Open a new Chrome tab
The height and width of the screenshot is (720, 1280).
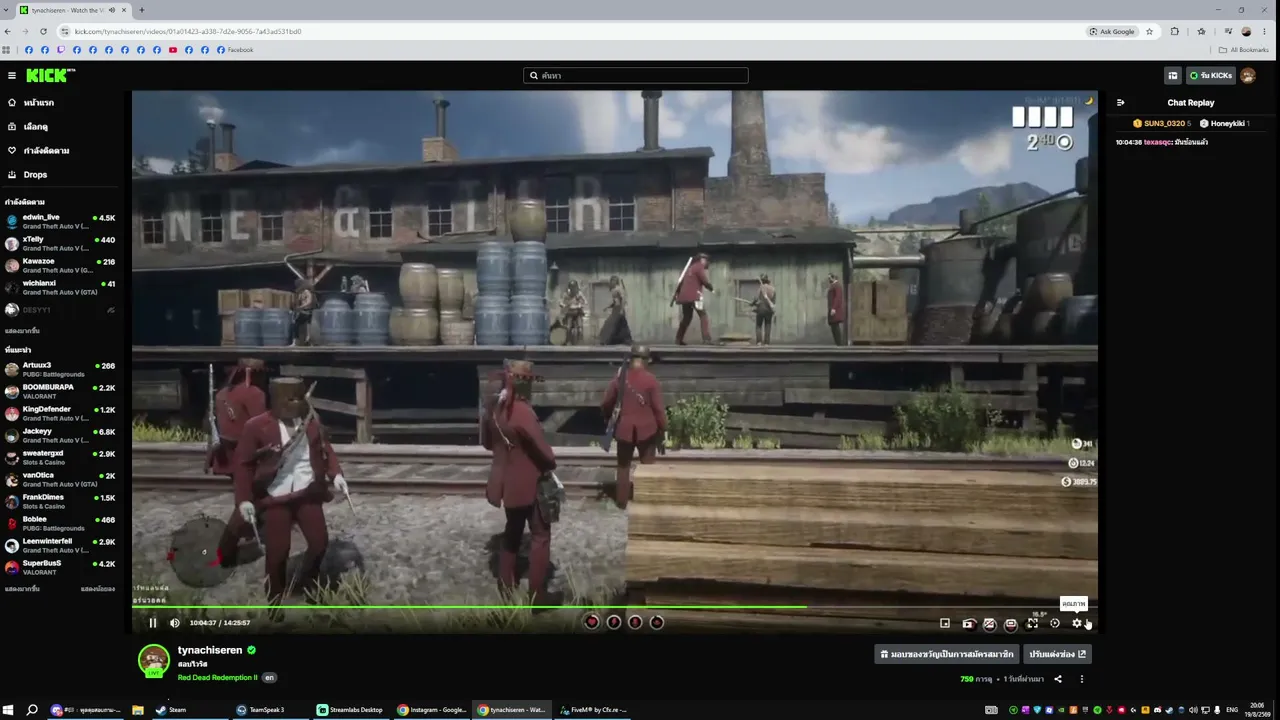pyautogui.click(x=141, y=10)
